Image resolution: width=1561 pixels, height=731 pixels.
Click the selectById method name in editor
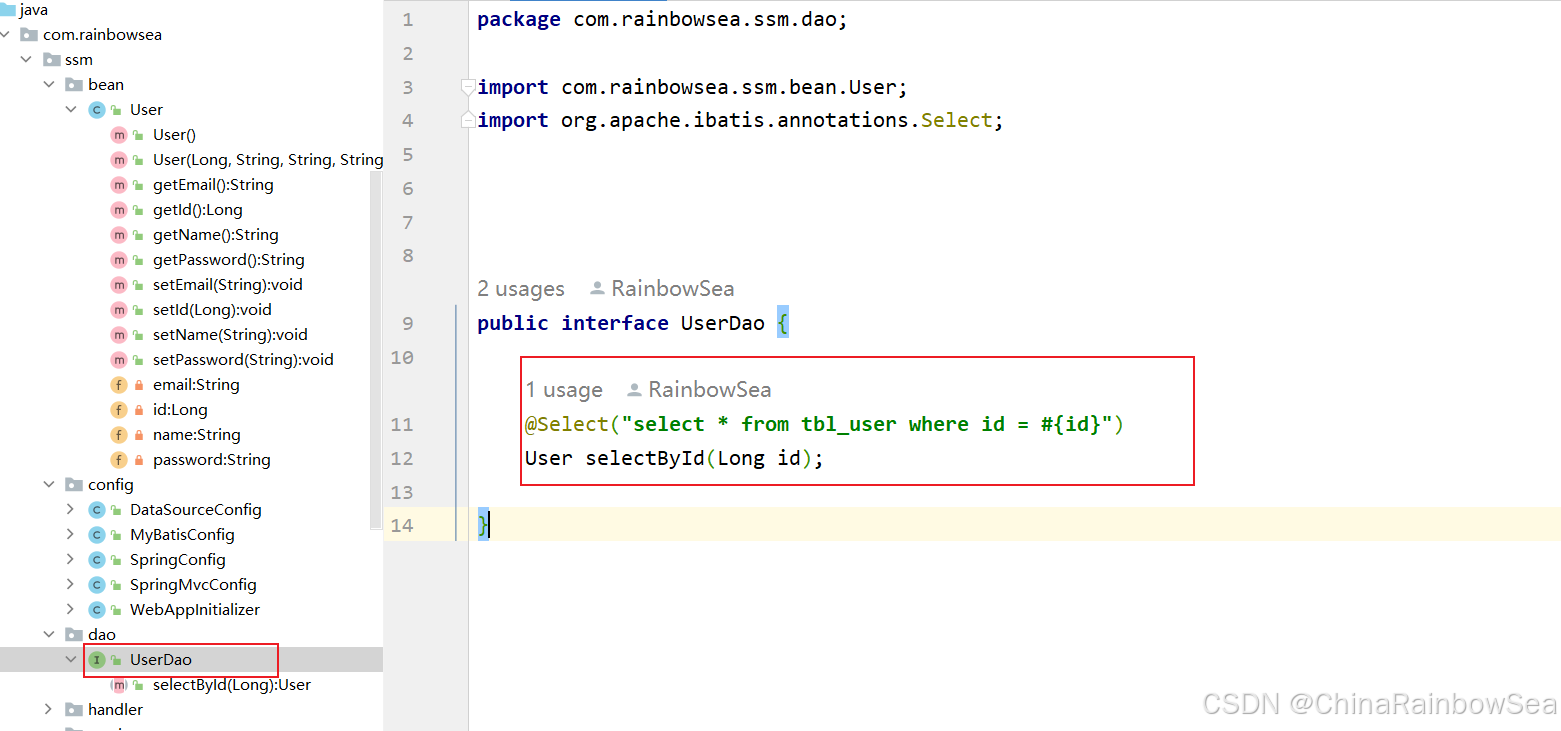645,458
